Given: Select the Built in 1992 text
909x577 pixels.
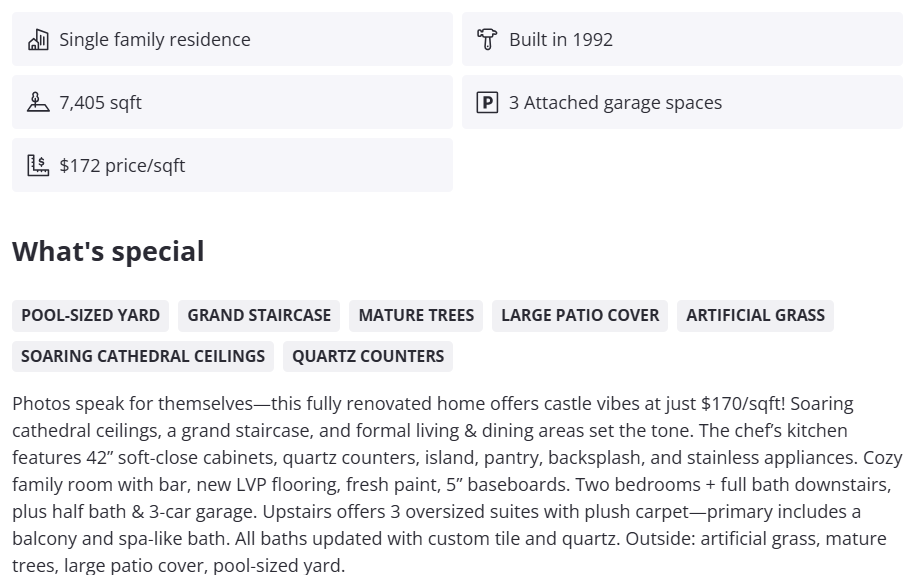Looking at the screenshot, I should [x=560, y=40].
